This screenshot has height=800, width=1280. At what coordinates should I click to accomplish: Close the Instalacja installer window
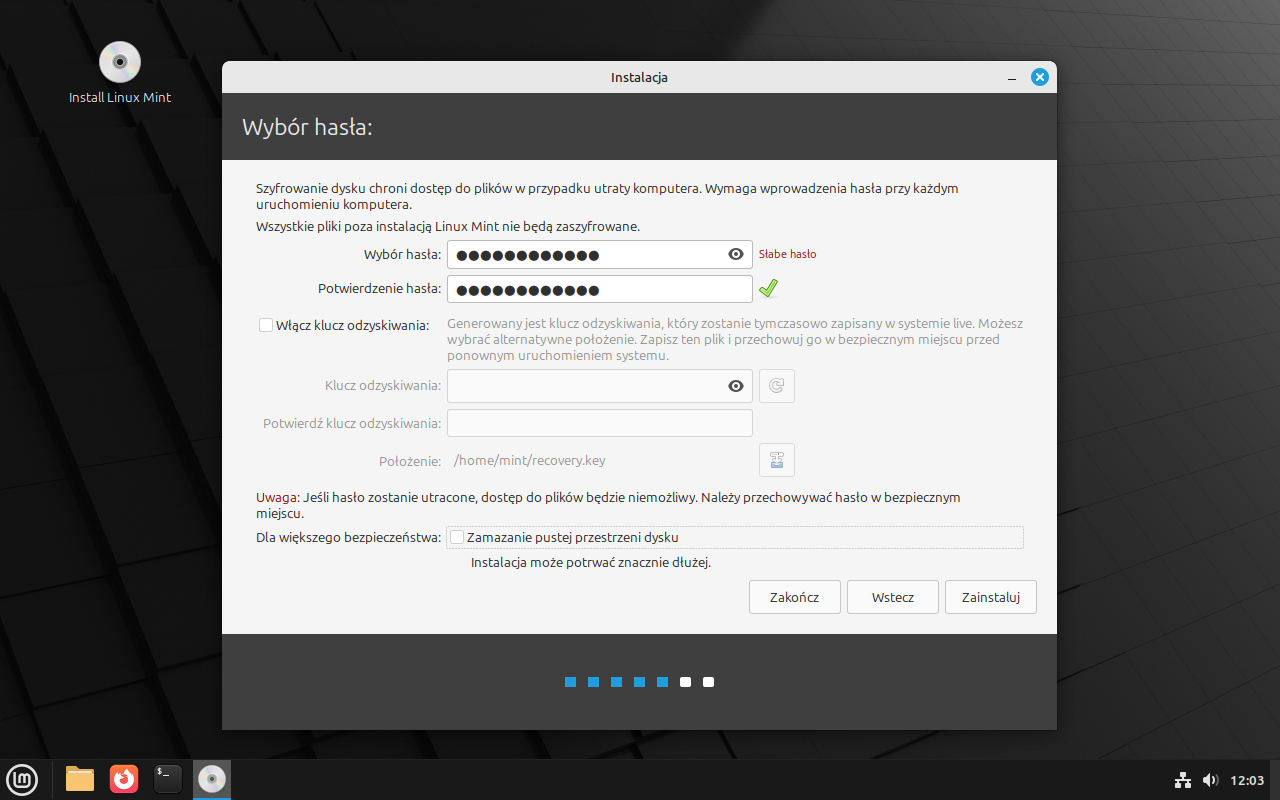click(1040, 77)
